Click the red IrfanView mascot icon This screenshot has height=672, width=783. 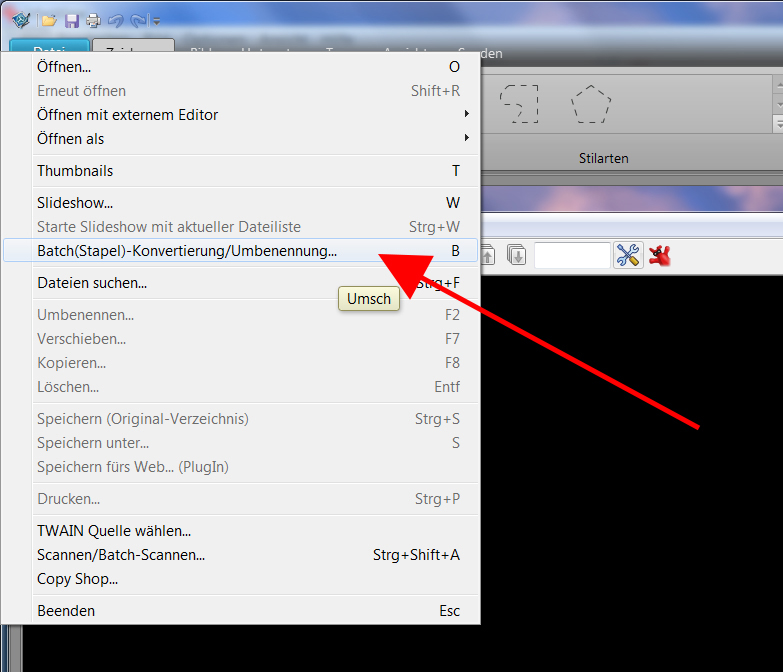point(660,256)
